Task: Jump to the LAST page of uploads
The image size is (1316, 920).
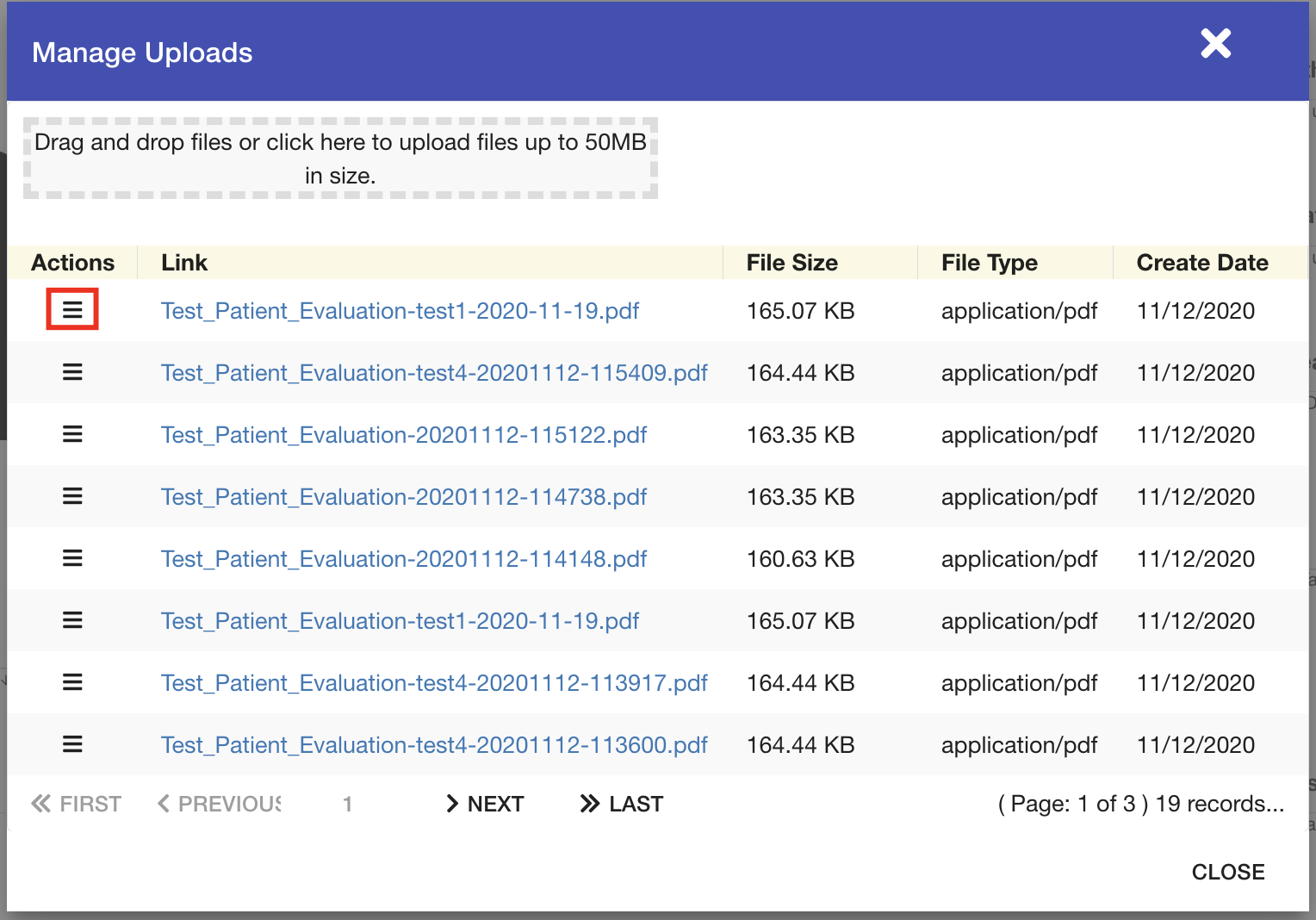Action: [x=622, y=804]
